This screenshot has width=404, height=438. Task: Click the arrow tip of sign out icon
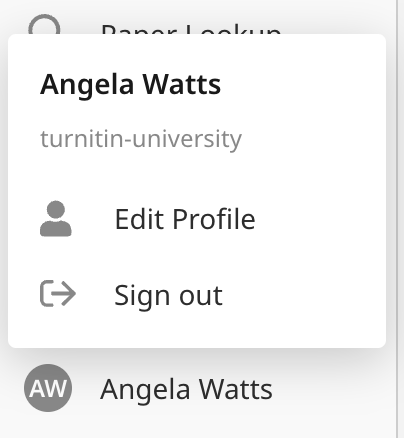pyautogui.click(x=71, y=293)
